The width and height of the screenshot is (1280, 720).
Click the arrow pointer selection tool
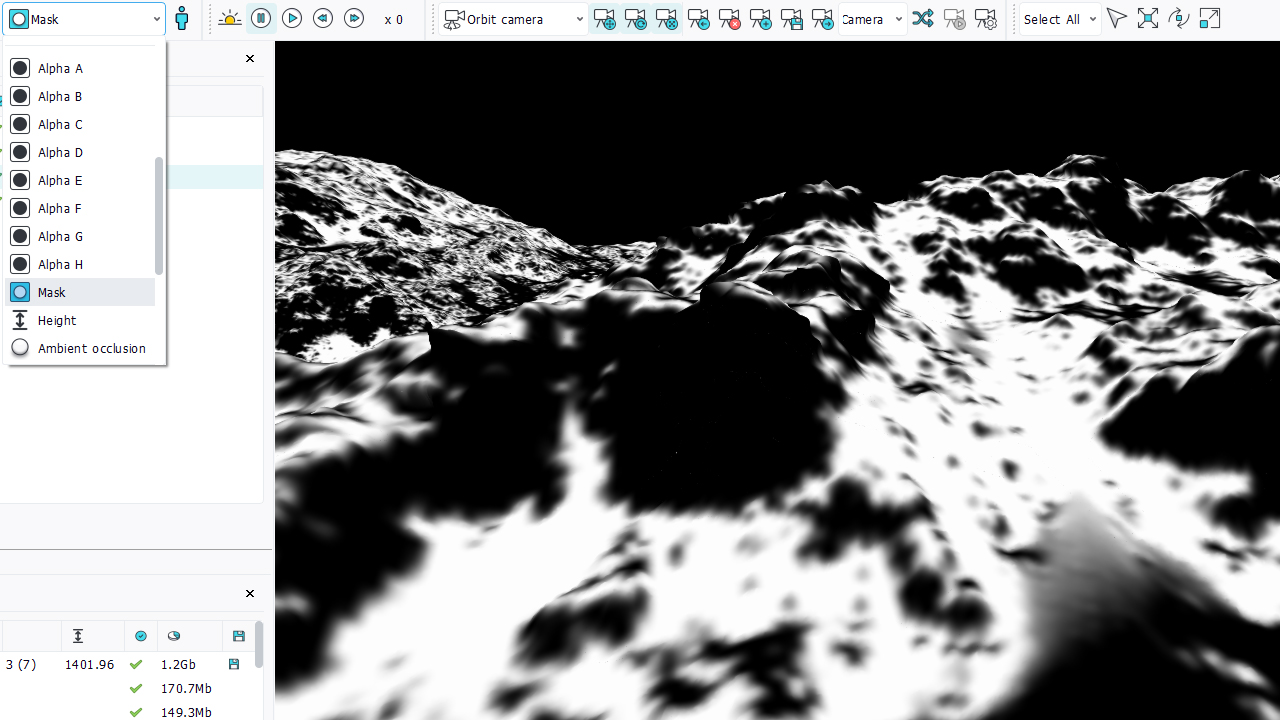point(1117,19)
